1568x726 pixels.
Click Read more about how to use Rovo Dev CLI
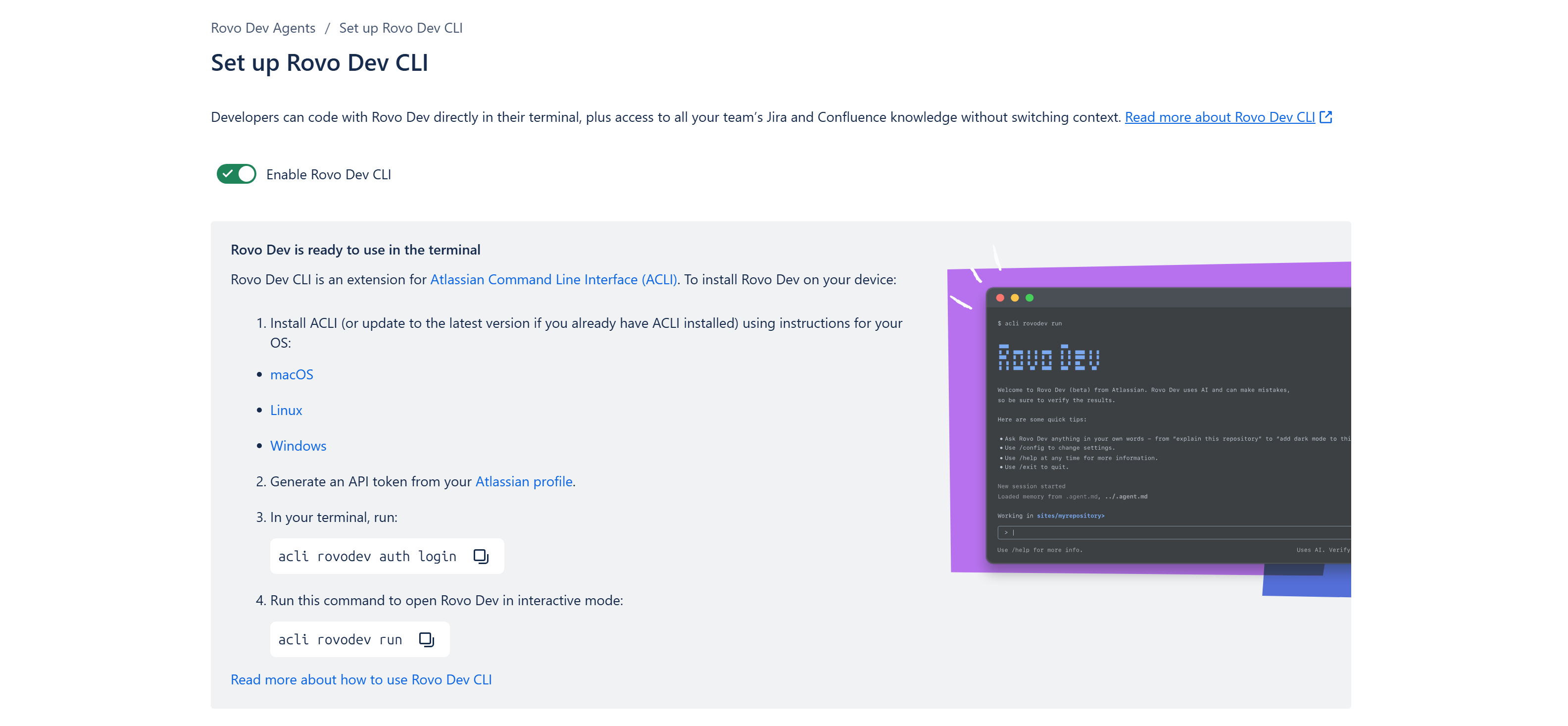pos(361,679)
